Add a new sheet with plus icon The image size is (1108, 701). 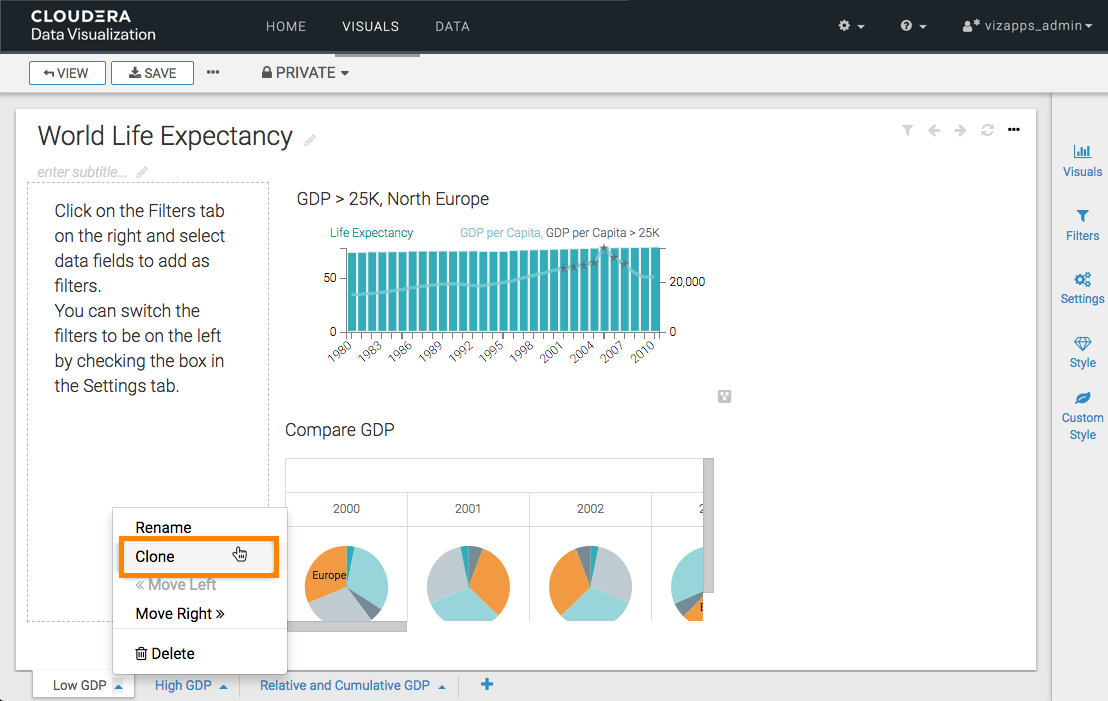[487, 685]
